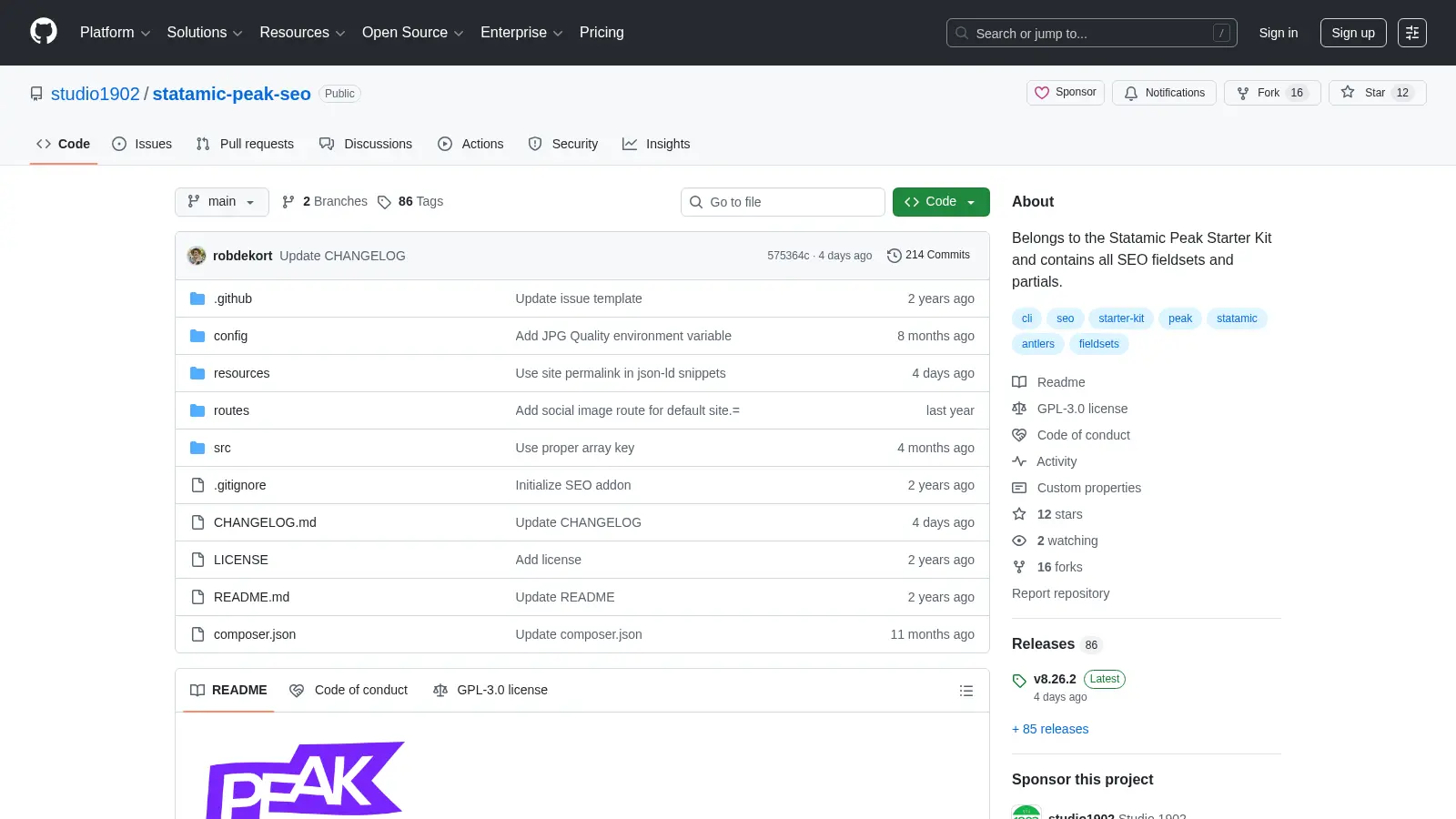
Task: Switch to the Security tab
Action: 563,144
